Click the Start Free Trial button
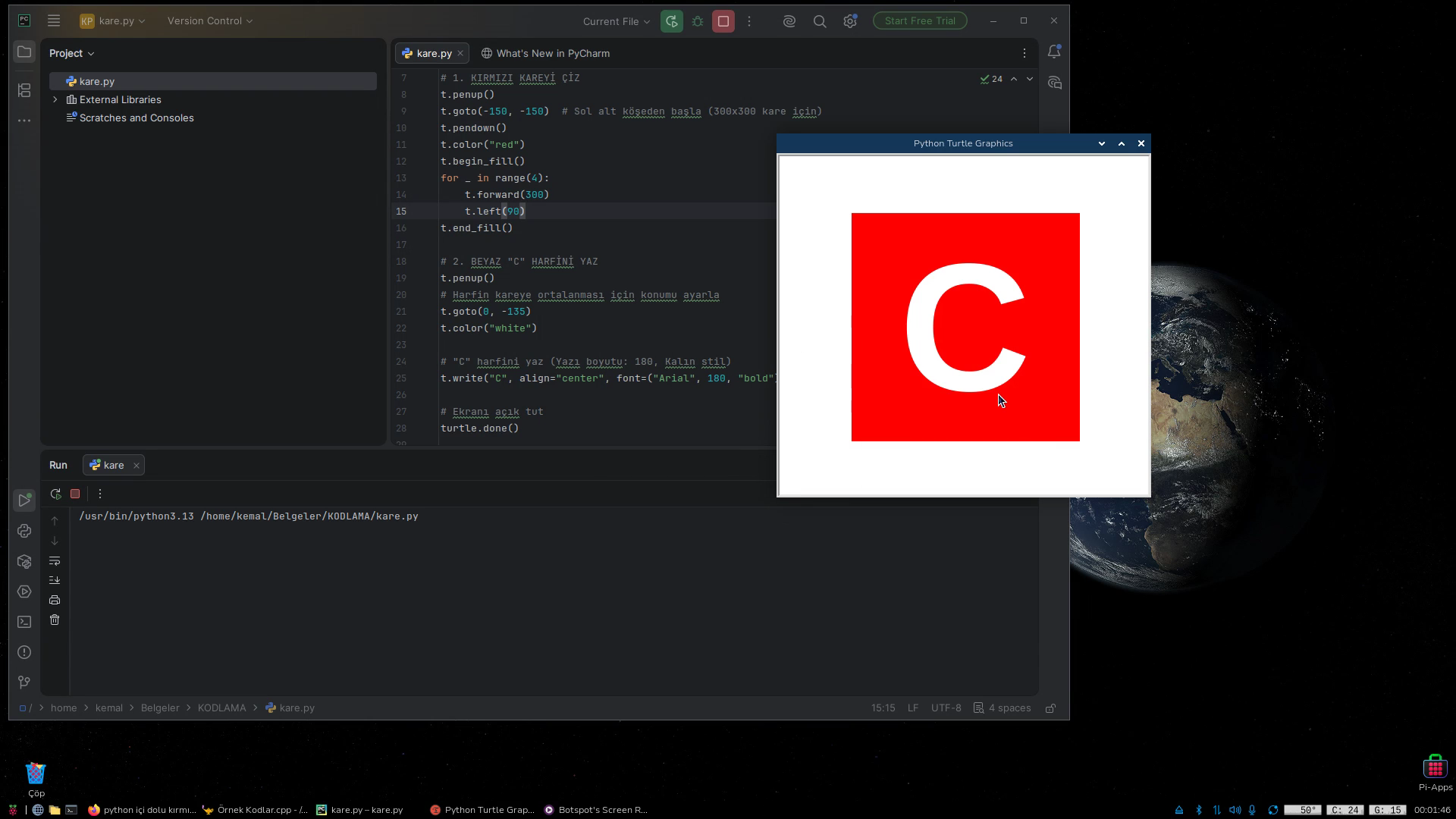The width and height of the screenshot is (1456, 819). [920, 21]
